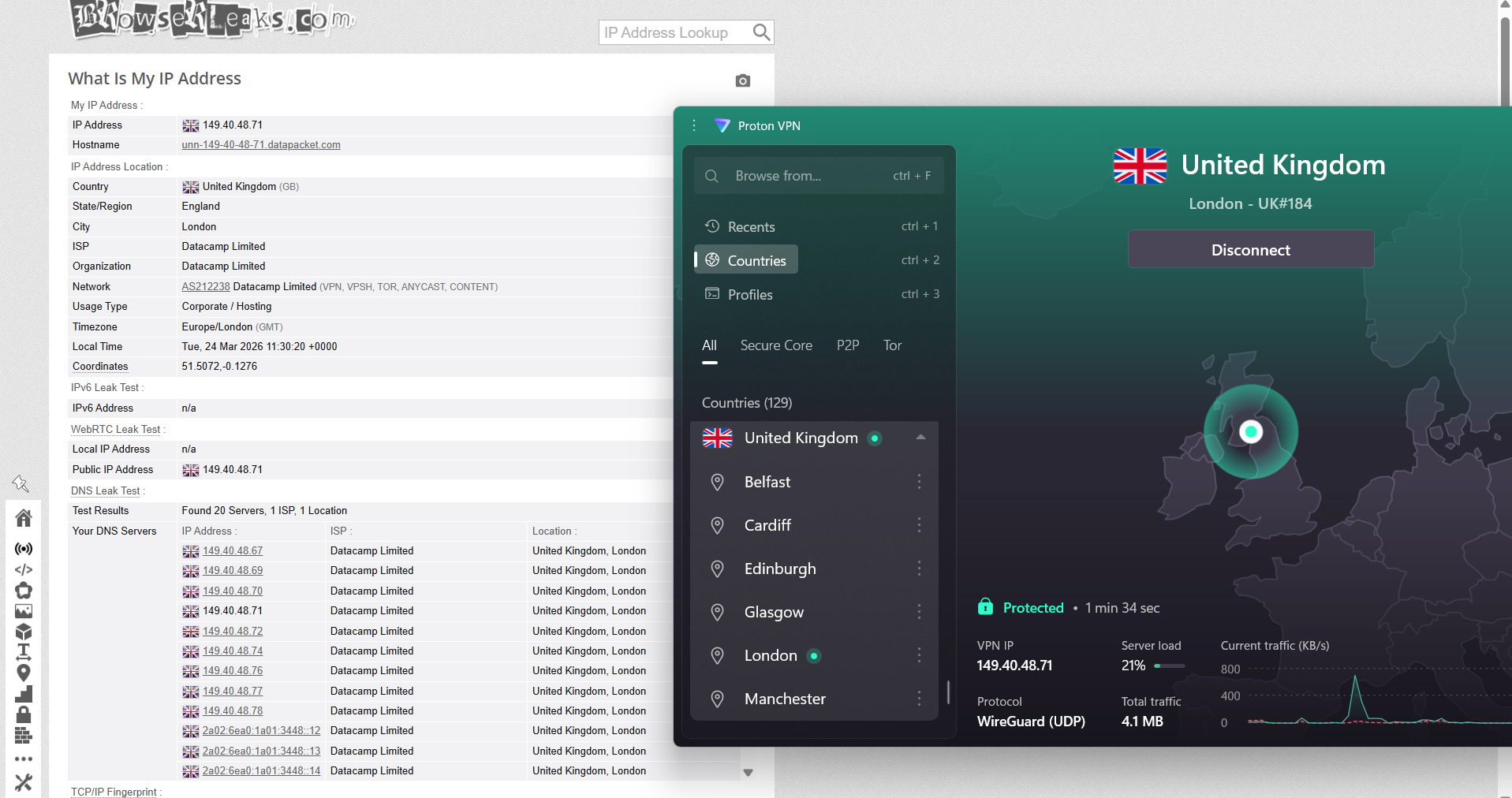
Task: Click the down arrow below the DNS servers table
Action: 748,772
